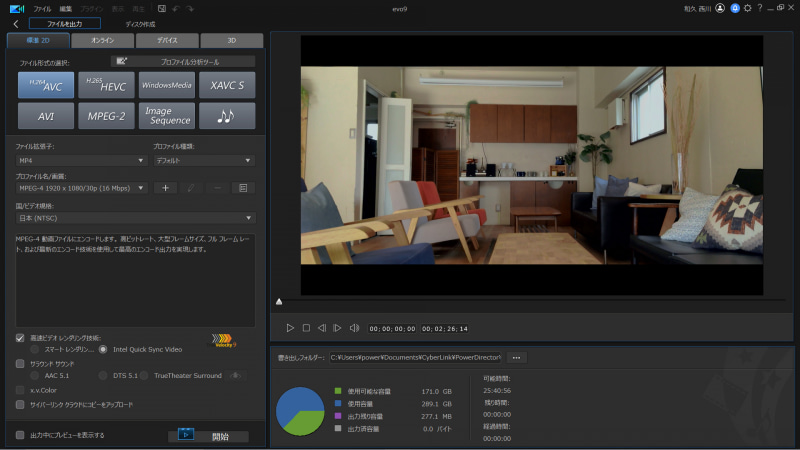Viewport: 800px width, 450px height.
Task: Delete the profile with the minus icon
Action: (x=217, y=188)
